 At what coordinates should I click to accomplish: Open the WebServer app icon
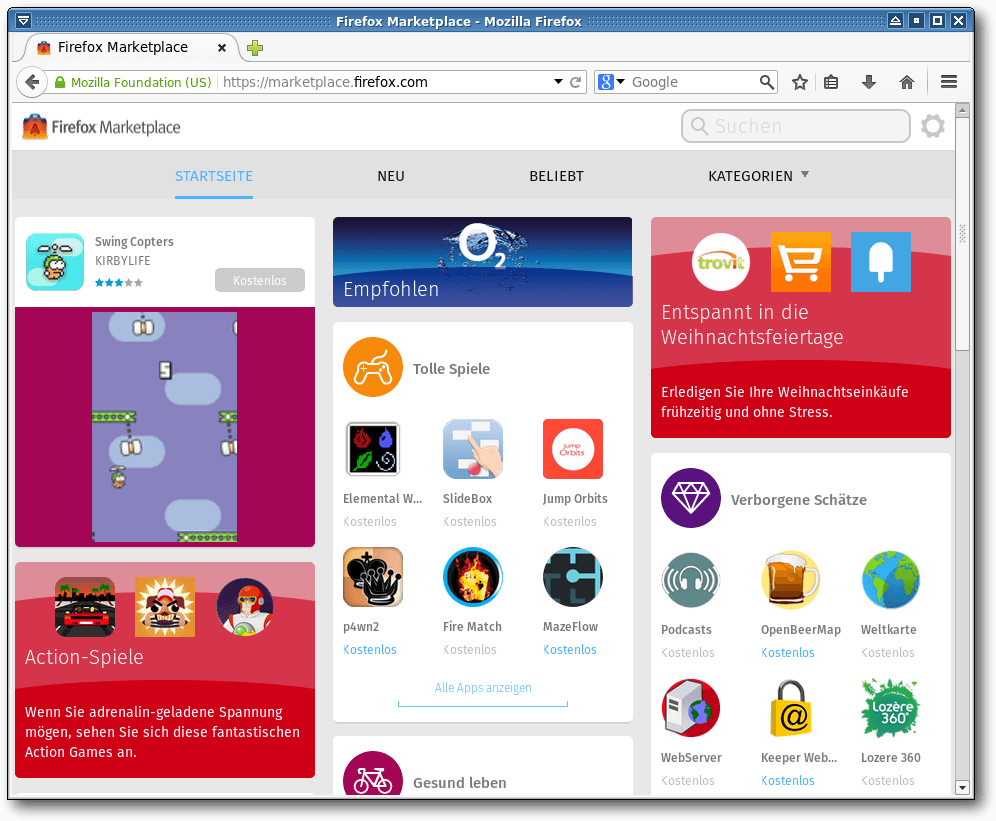[x=690, y=708]
